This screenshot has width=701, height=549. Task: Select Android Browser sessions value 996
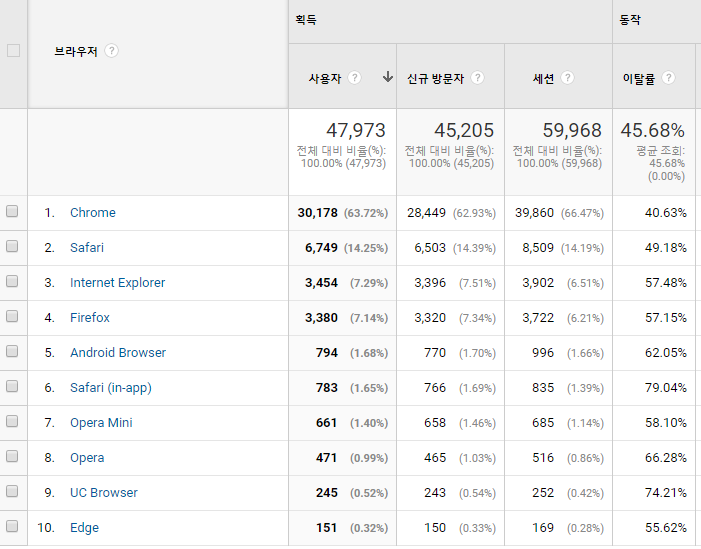click(x=543, y=353)
